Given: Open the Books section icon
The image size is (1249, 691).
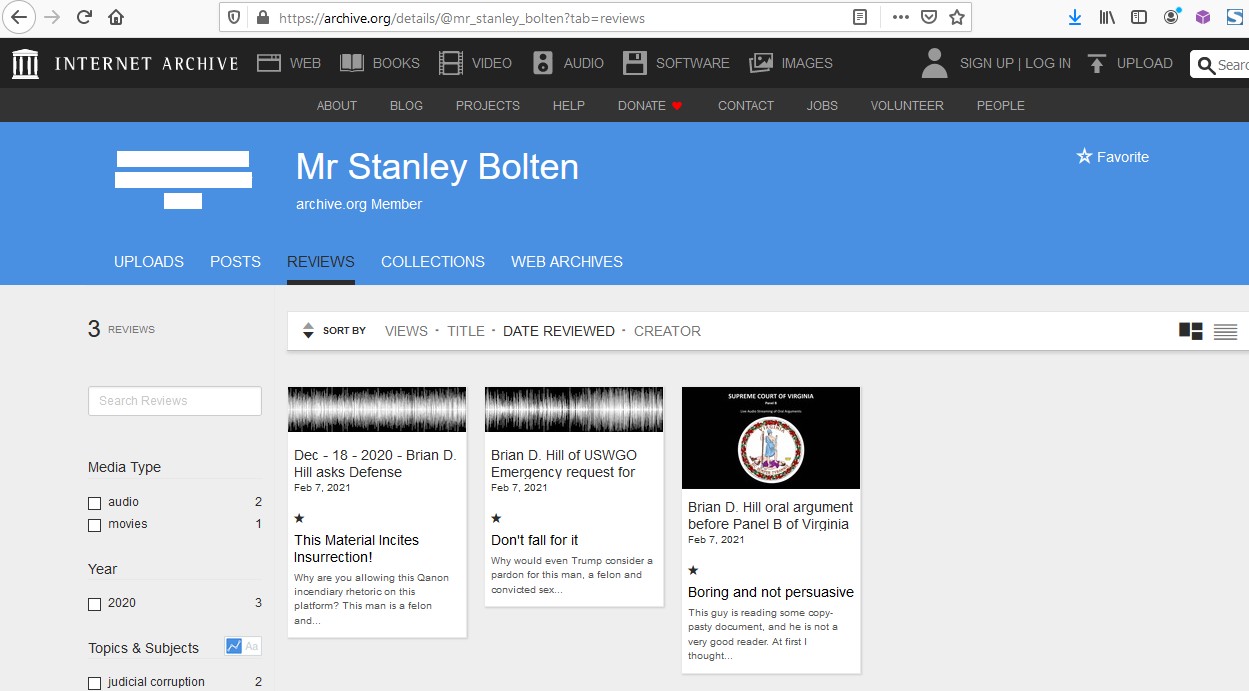Looking at the screenshot, I should pos(352,63).
